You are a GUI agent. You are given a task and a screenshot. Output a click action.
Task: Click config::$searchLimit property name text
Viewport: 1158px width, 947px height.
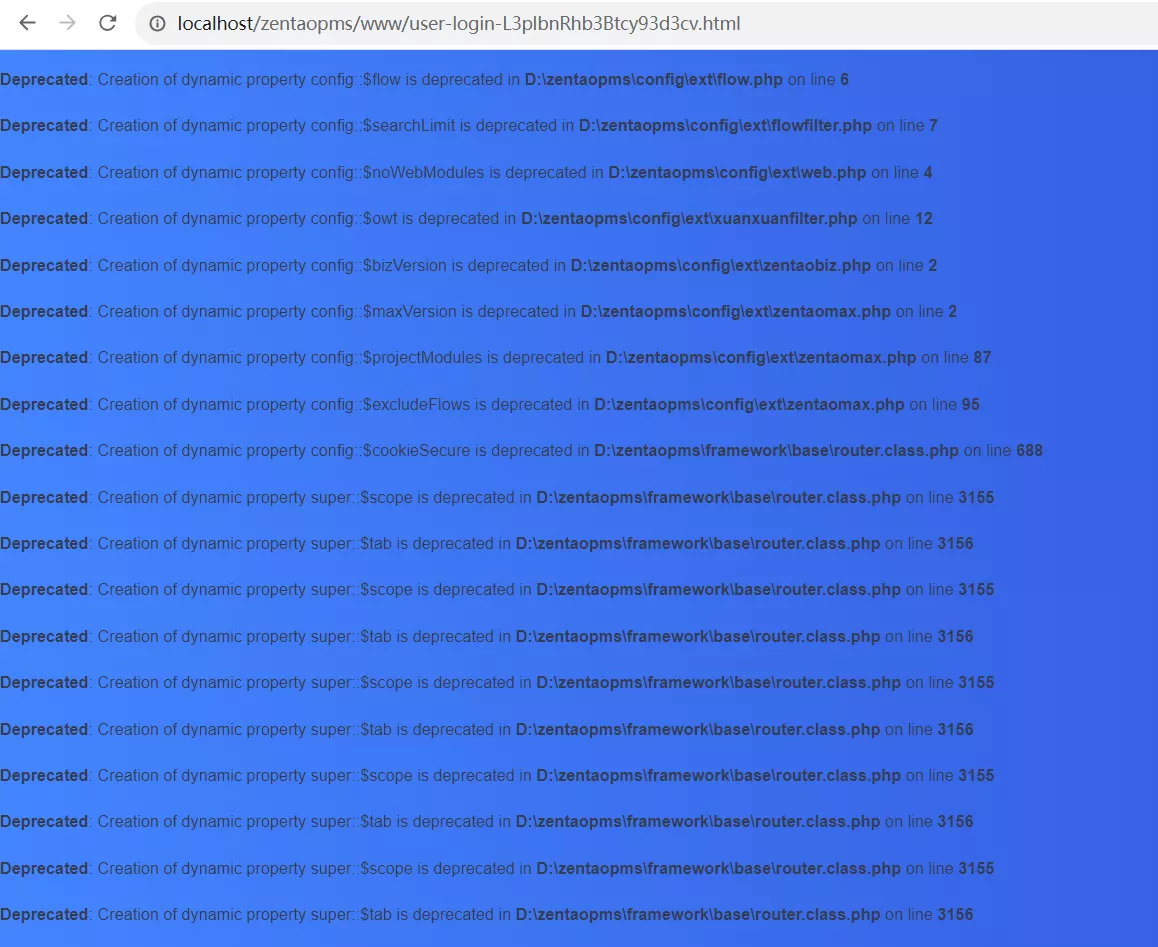click(x=383, y=126)
